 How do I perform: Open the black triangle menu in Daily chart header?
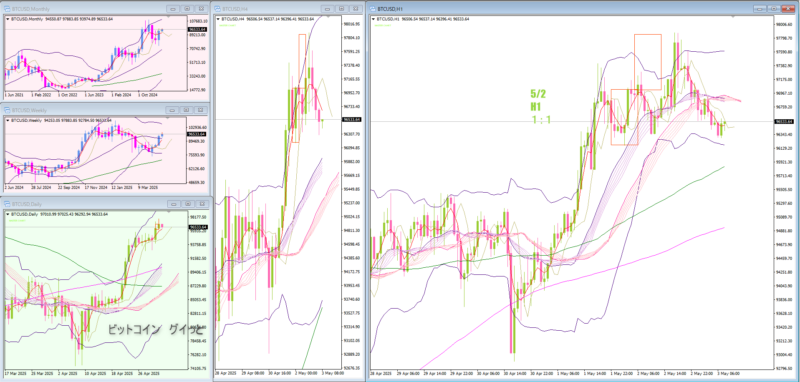(x=7, y=214)
